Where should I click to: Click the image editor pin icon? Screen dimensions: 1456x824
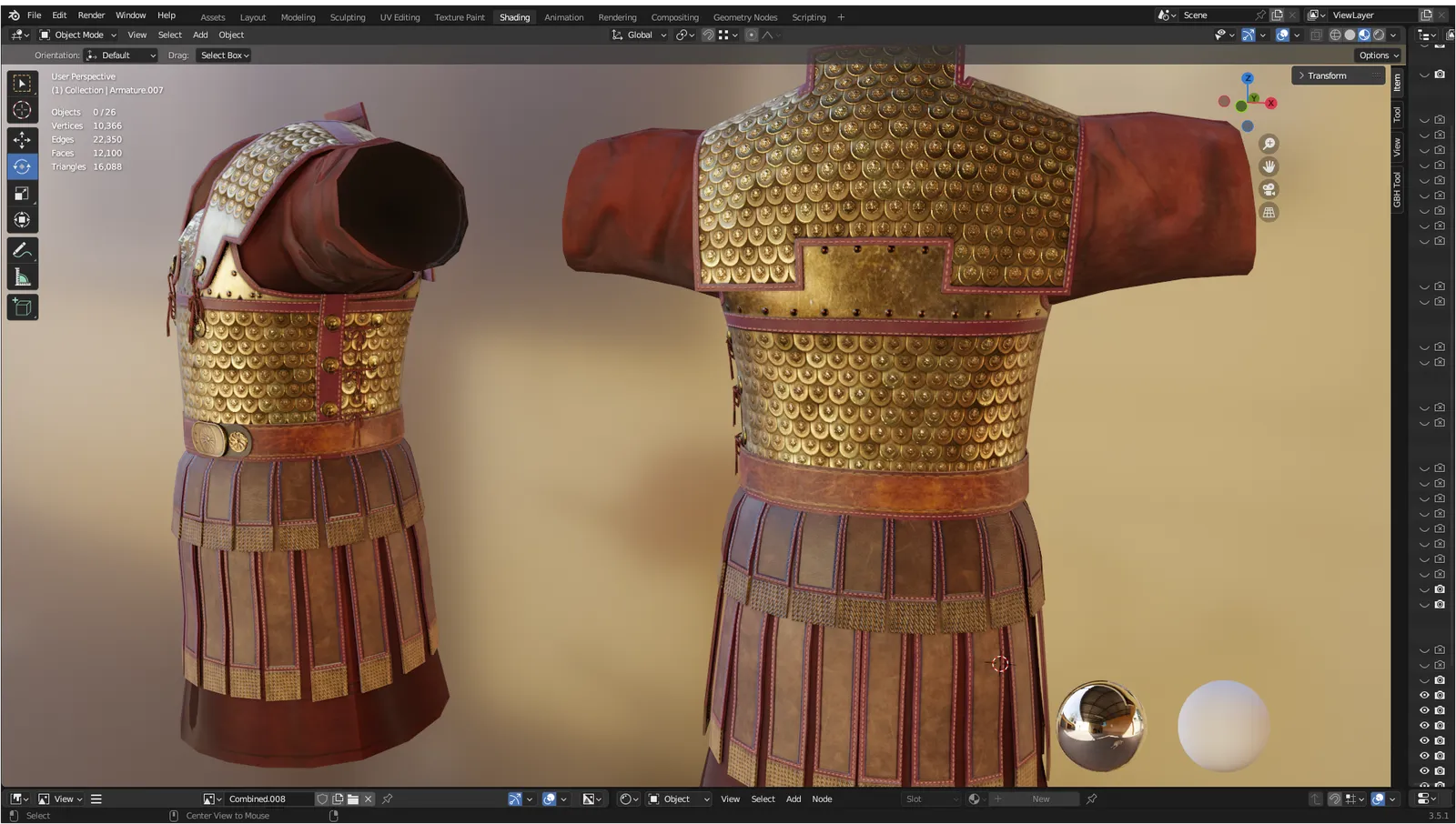click(387, 799)
